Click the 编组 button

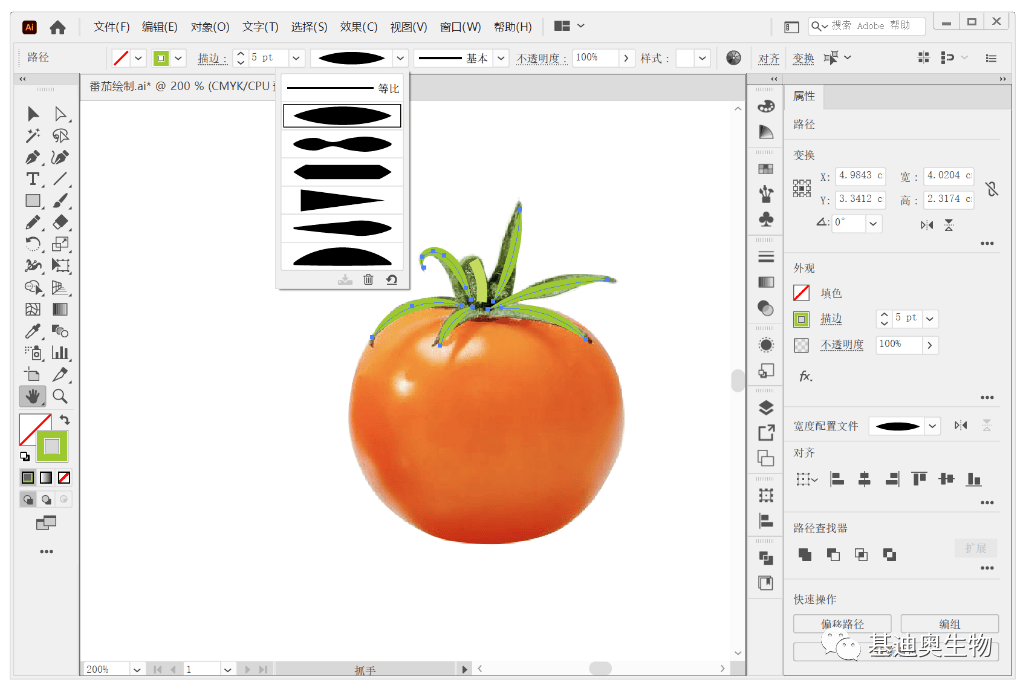[x=949, y=624]
